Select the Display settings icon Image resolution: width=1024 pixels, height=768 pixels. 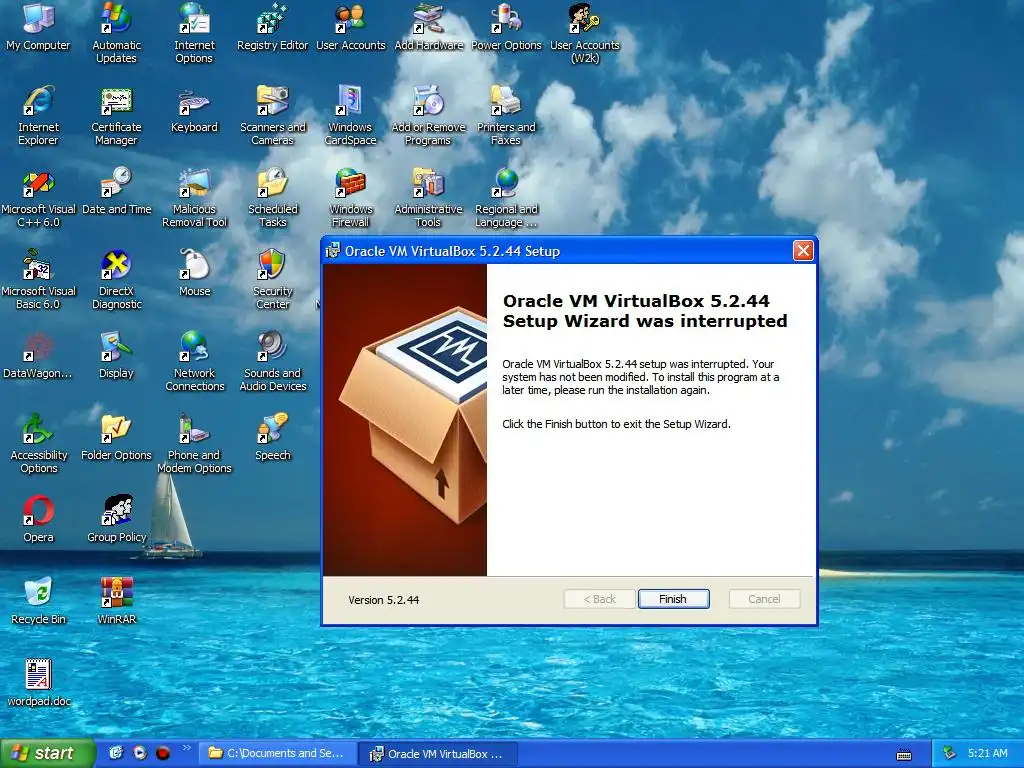(116, 356)
